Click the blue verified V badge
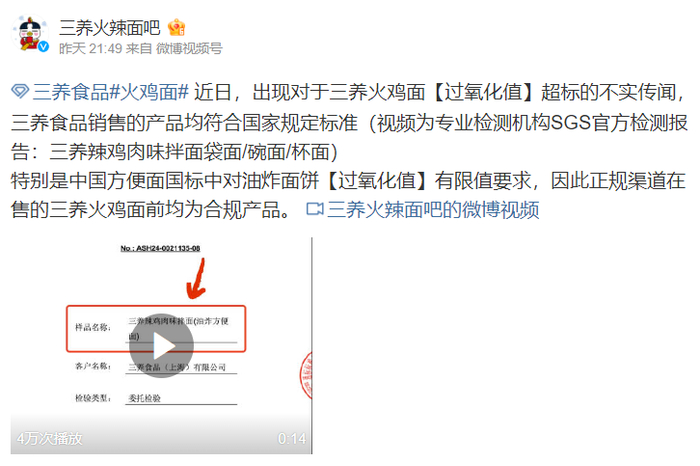The width and height of the screenshot is (700, 466). pos(43,46)
